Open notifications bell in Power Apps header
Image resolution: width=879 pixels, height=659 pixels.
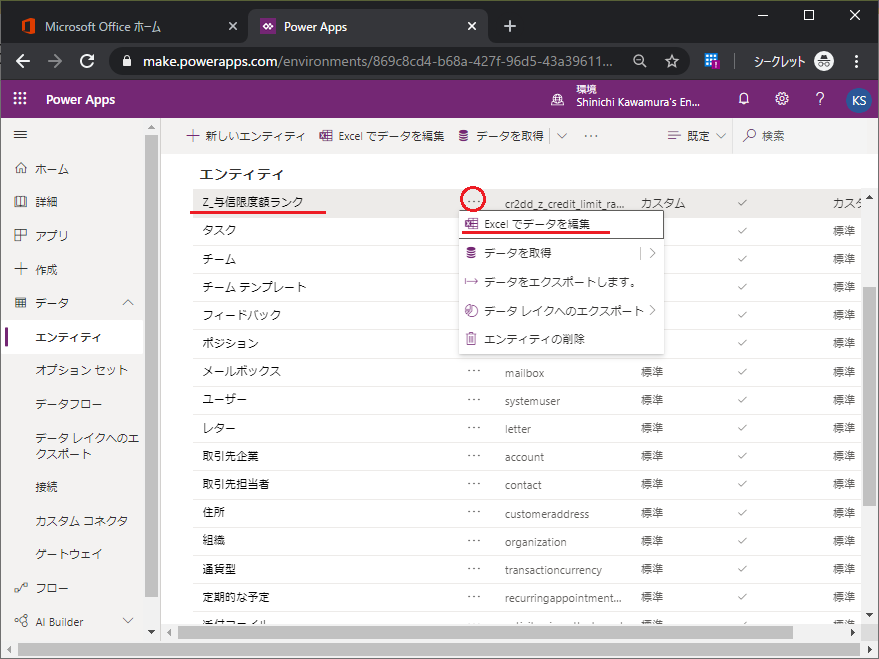tap(744, 99)
